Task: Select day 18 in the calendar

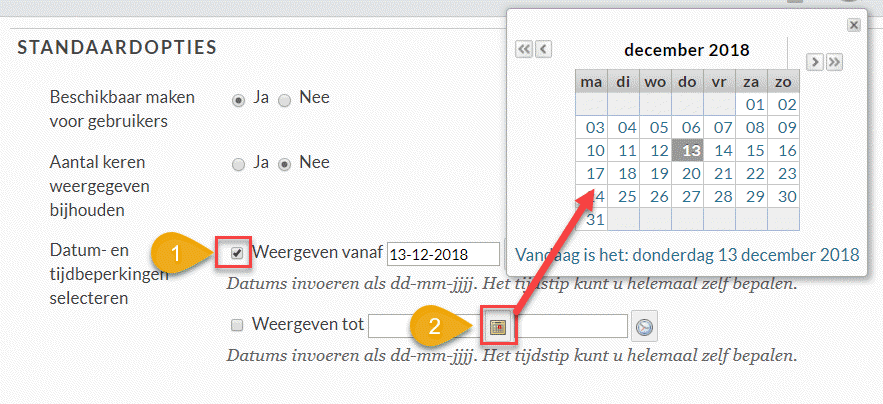Action: [623, 174]
